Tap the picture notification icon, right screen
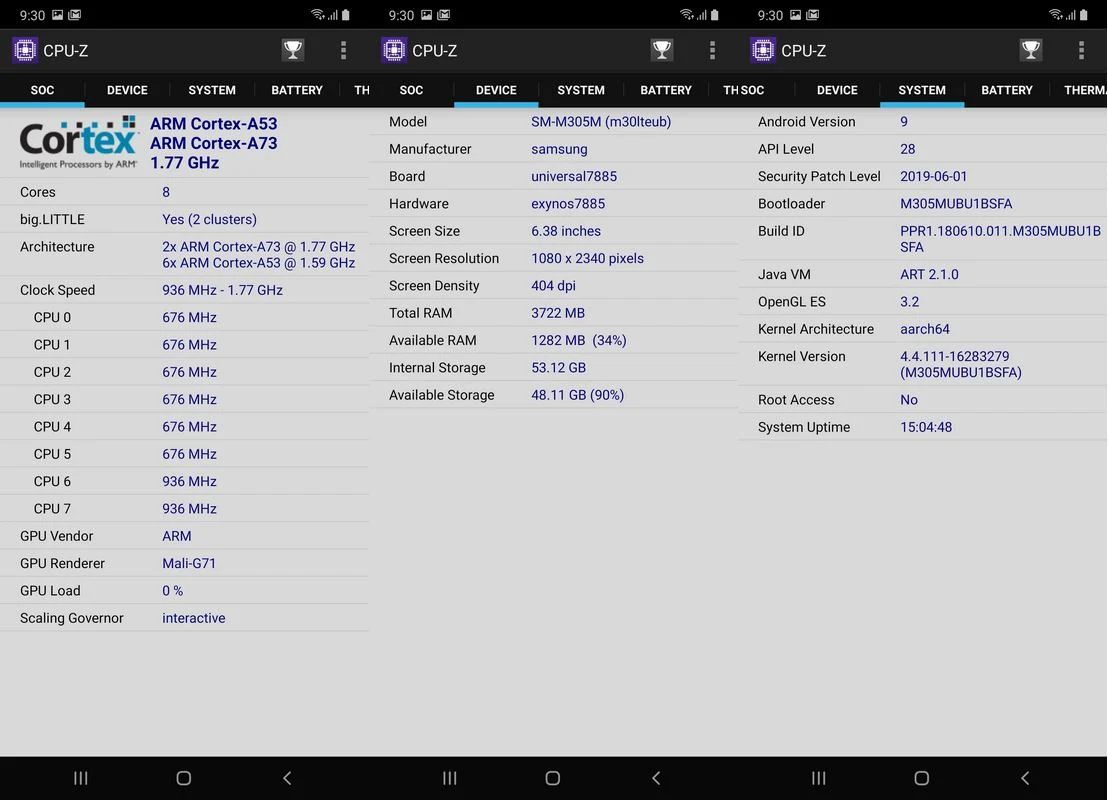 tap(796, 15)
